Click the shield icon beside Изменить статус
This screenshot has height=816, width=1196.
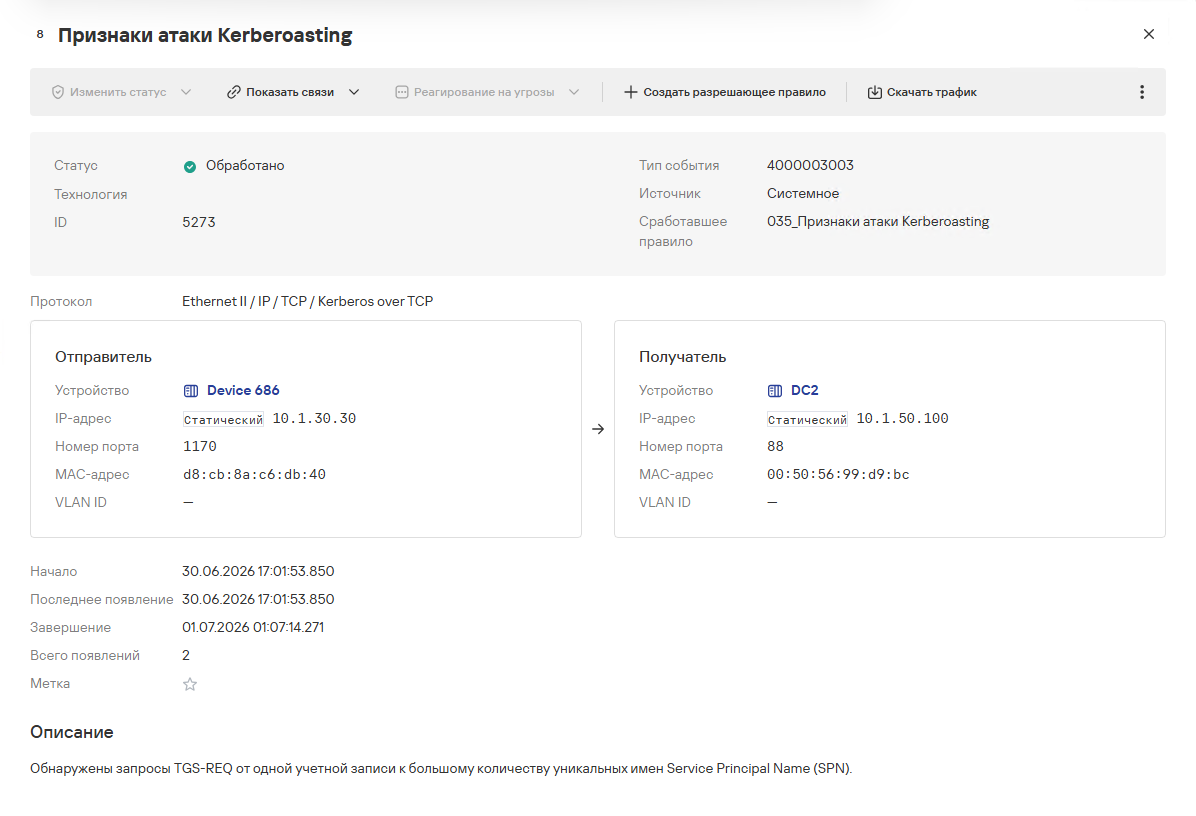pos(58,92)
